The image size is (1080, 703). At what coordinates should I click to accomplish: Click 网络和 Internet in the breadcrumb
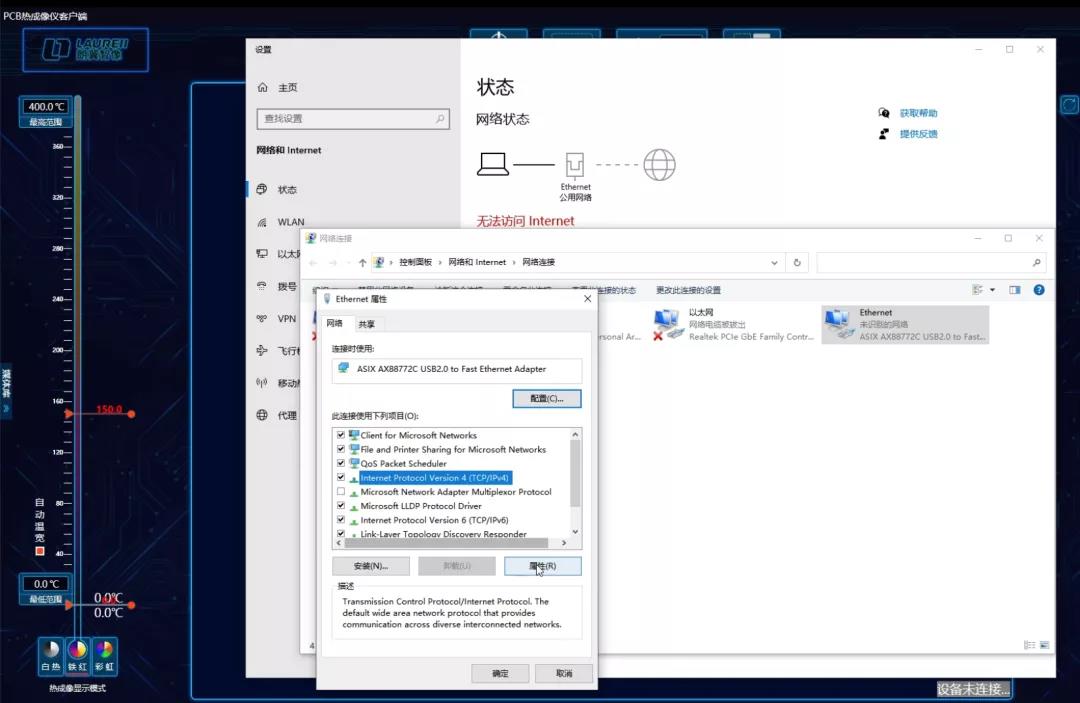click(x=477, y=262)
